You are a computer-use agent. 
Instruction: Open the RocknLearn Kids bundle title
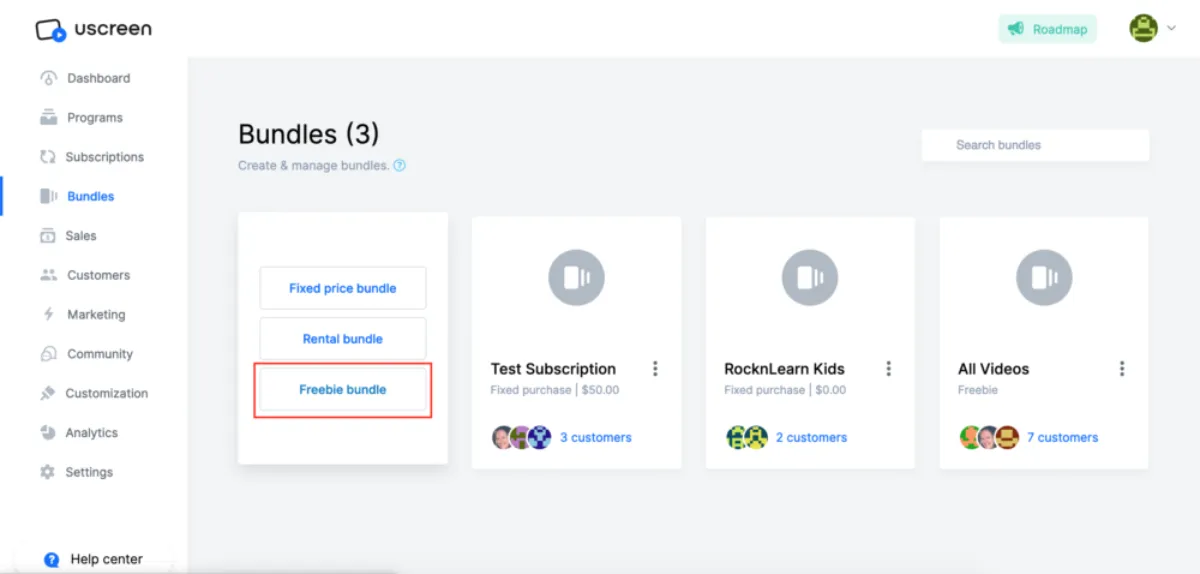pyautogui.click(x=784, y=369)
